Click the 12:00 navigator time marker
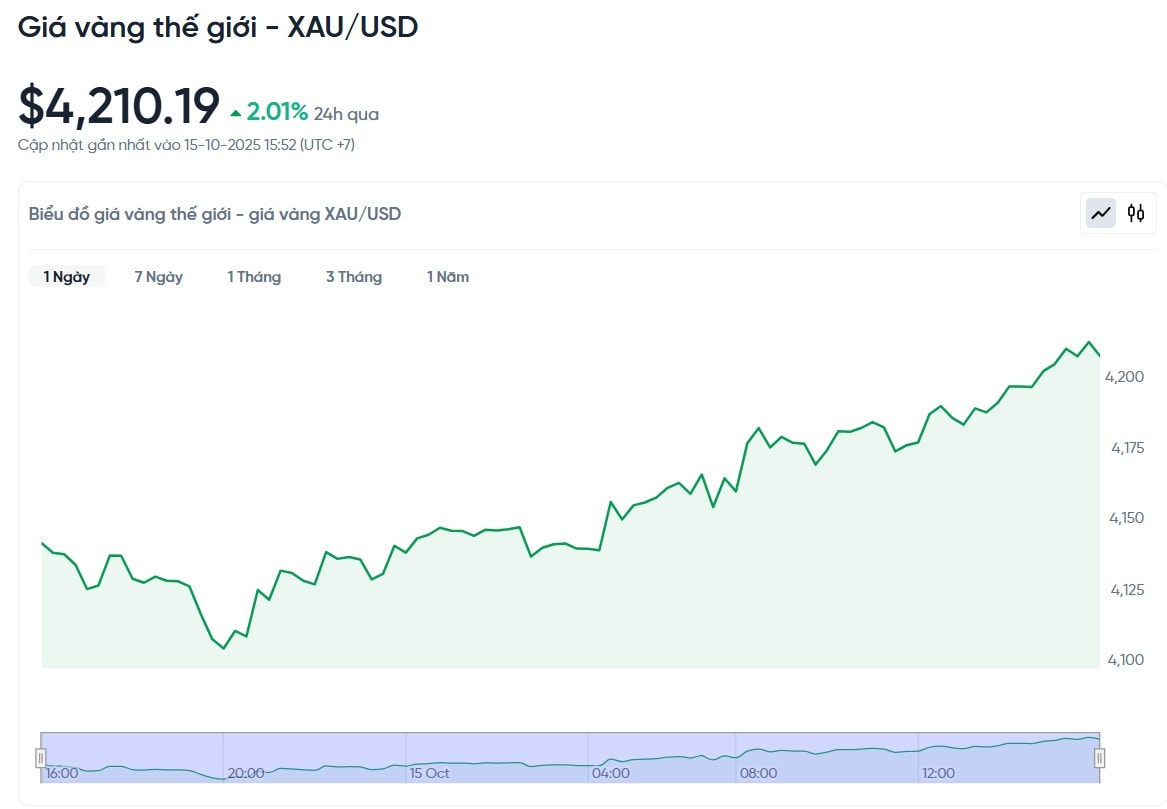The height and width of the screenshot is (809, 1167). point(939,773)
